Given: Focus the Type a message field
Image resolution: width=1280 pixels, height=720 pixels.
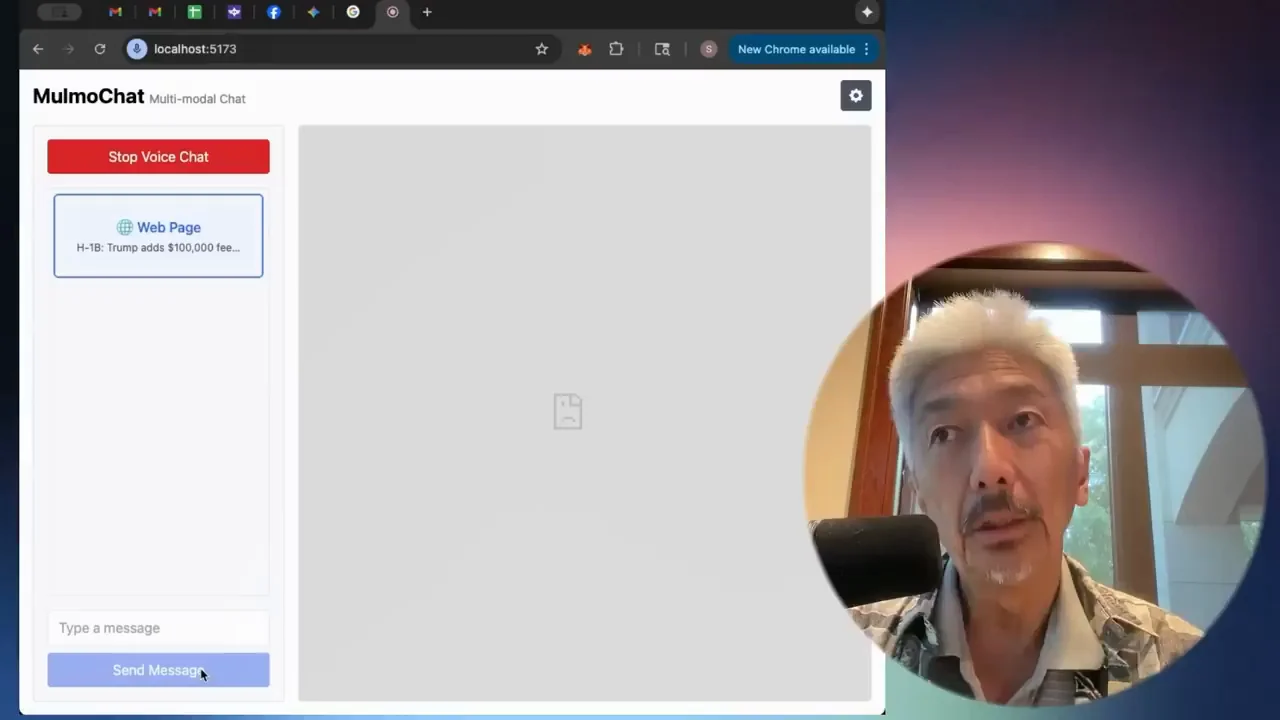Looking at the screenshot, I should pyautogui.click(x=158, y=628).
